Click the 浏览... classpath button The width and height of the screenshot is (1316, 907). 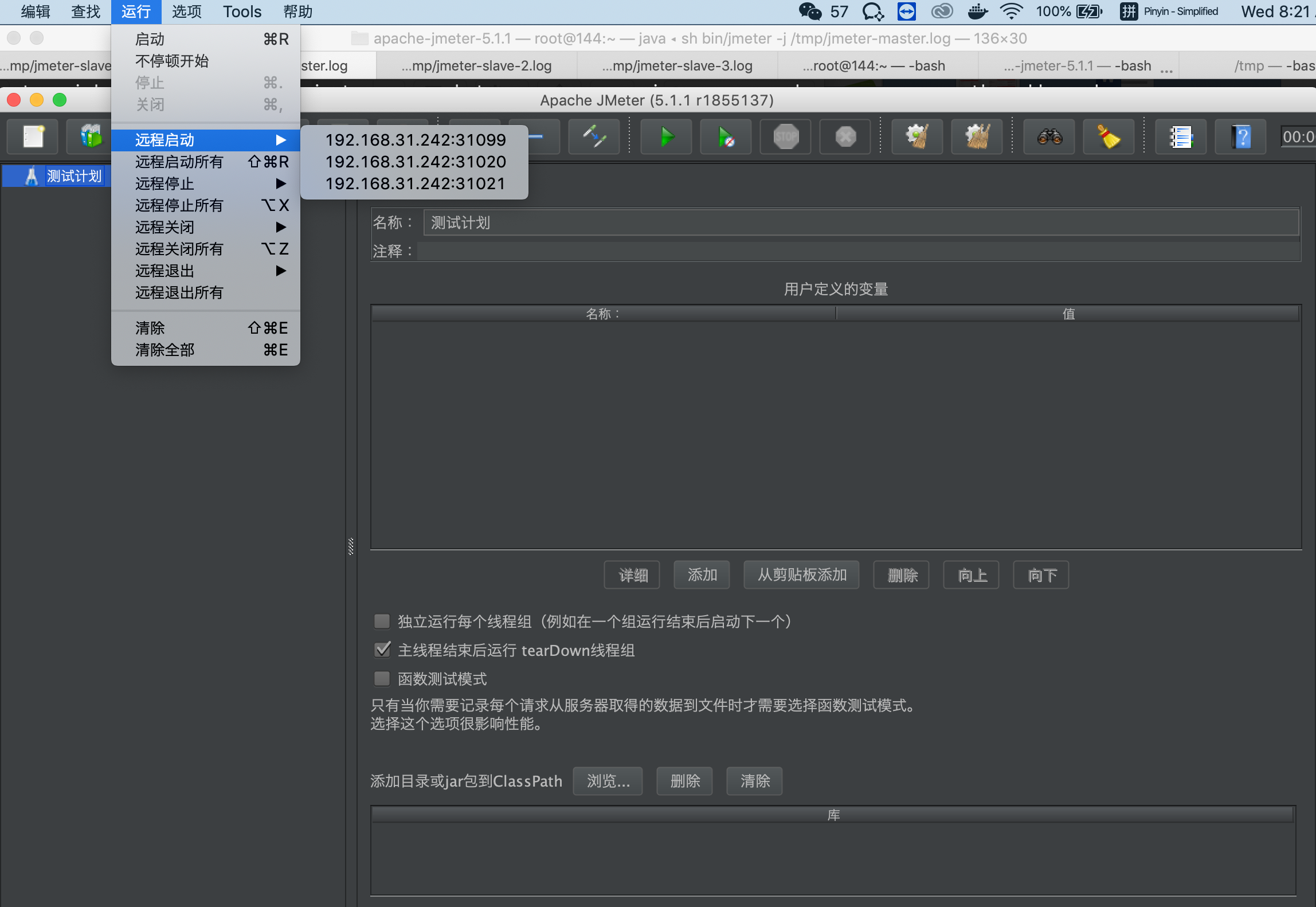[x=608, y=781]
